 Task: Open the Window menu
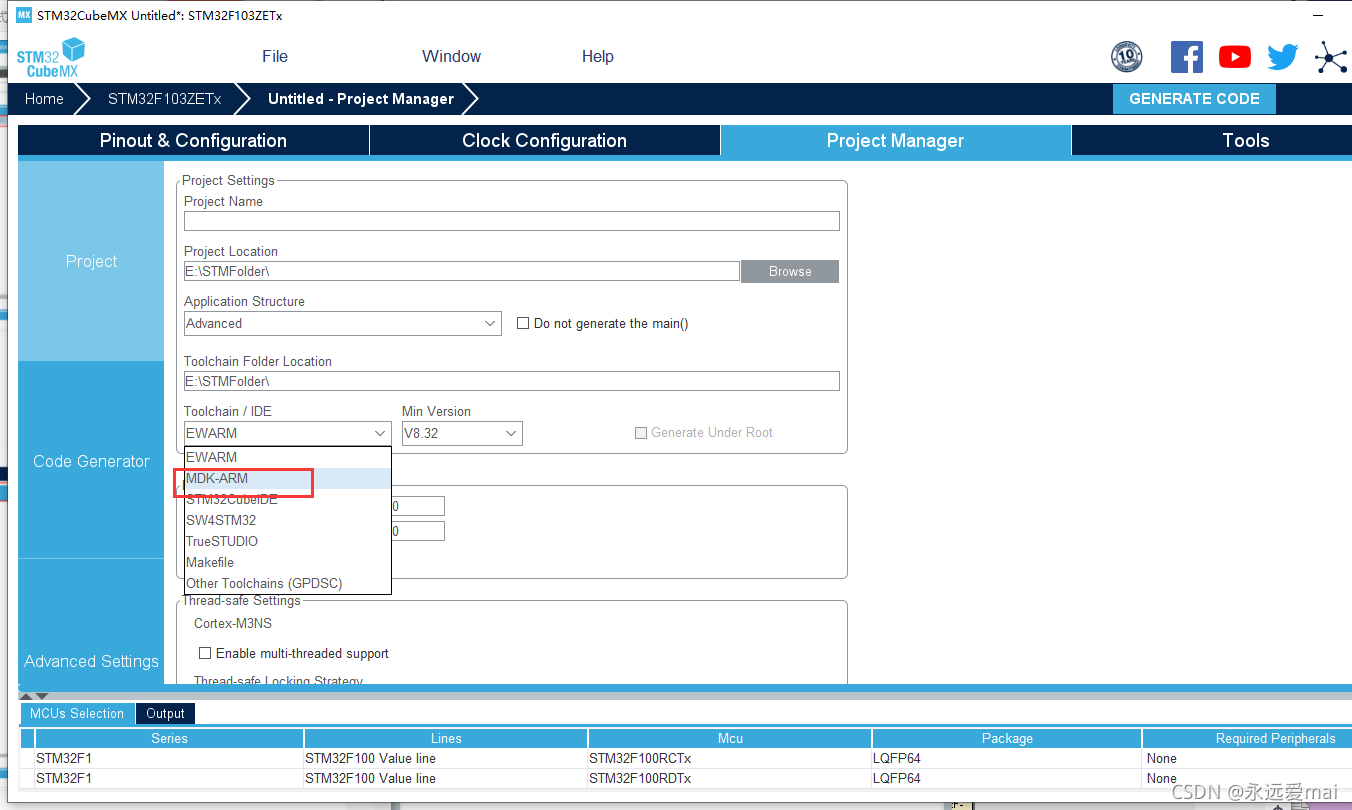pyautogui.click(x=451, y=57)
